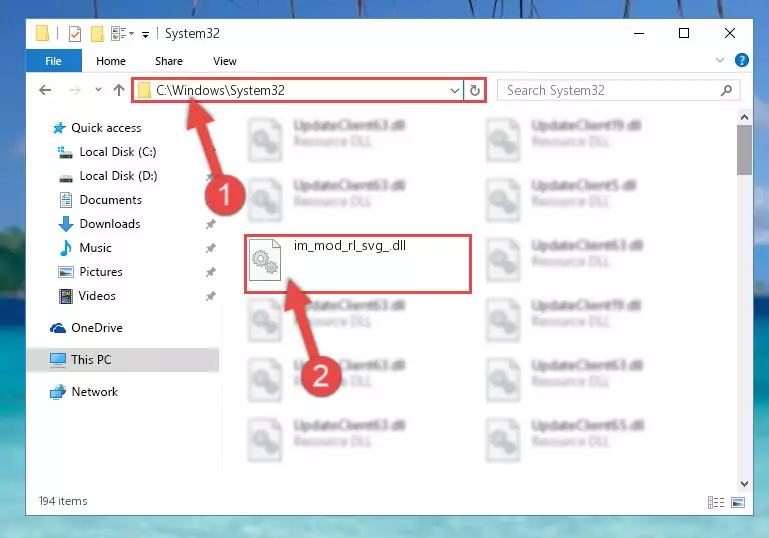Click the vertical scrollbar thumb
Screen dimensions: 769x538
click(744, 150)
